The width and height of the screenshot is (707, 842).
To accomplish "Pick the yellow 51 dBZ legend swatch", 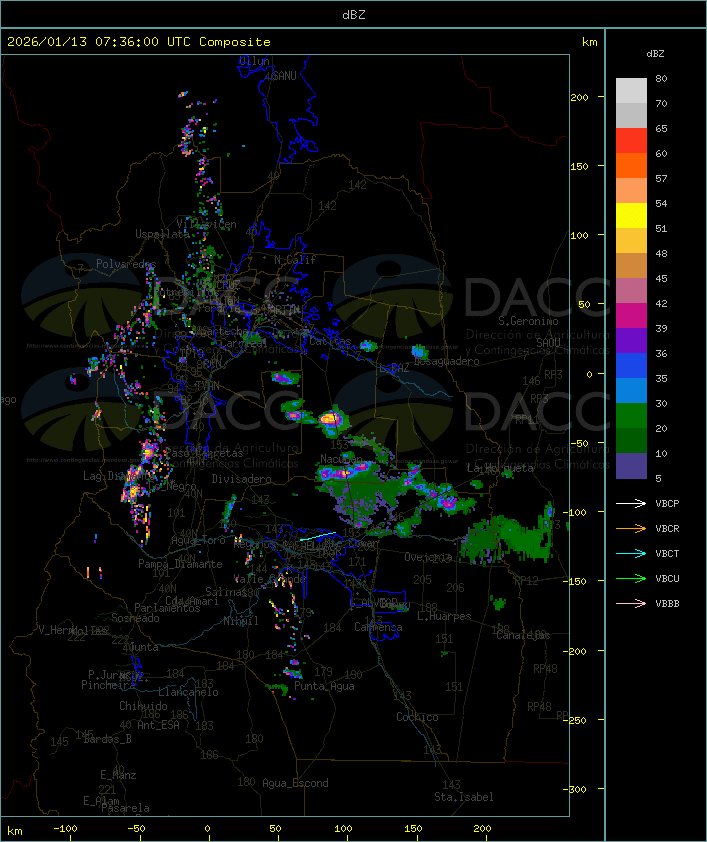I will (631, 216).
